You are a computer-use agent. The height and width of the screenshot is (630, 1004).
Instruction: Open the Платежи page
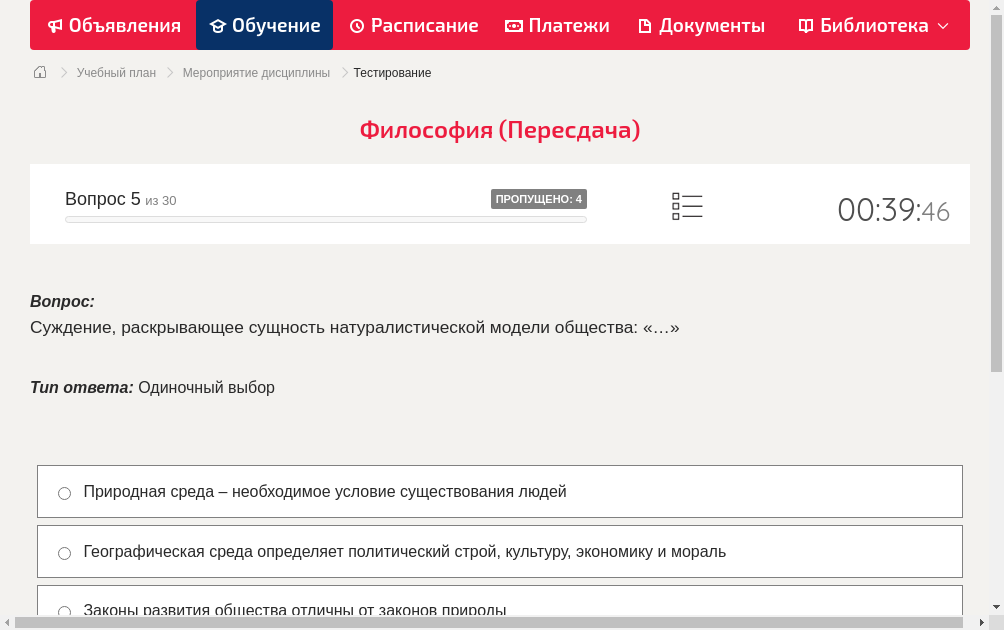coord(557,26)
